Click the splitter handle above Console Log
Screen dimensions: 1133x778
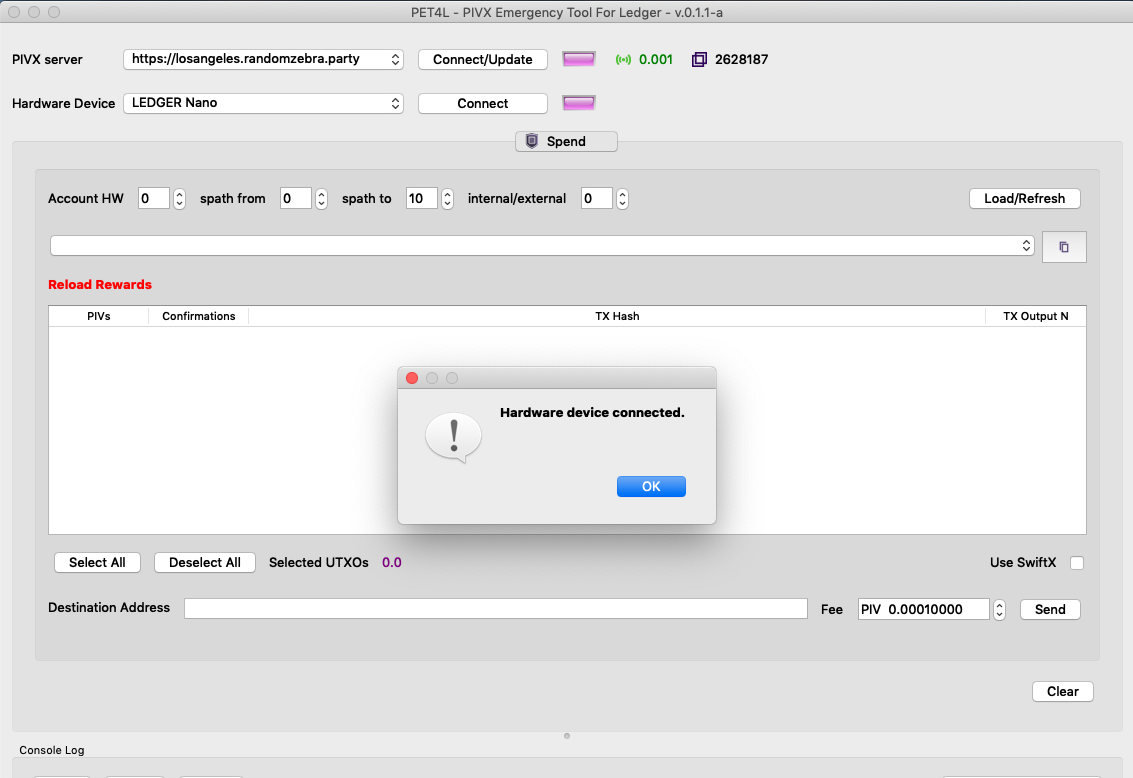567,736
